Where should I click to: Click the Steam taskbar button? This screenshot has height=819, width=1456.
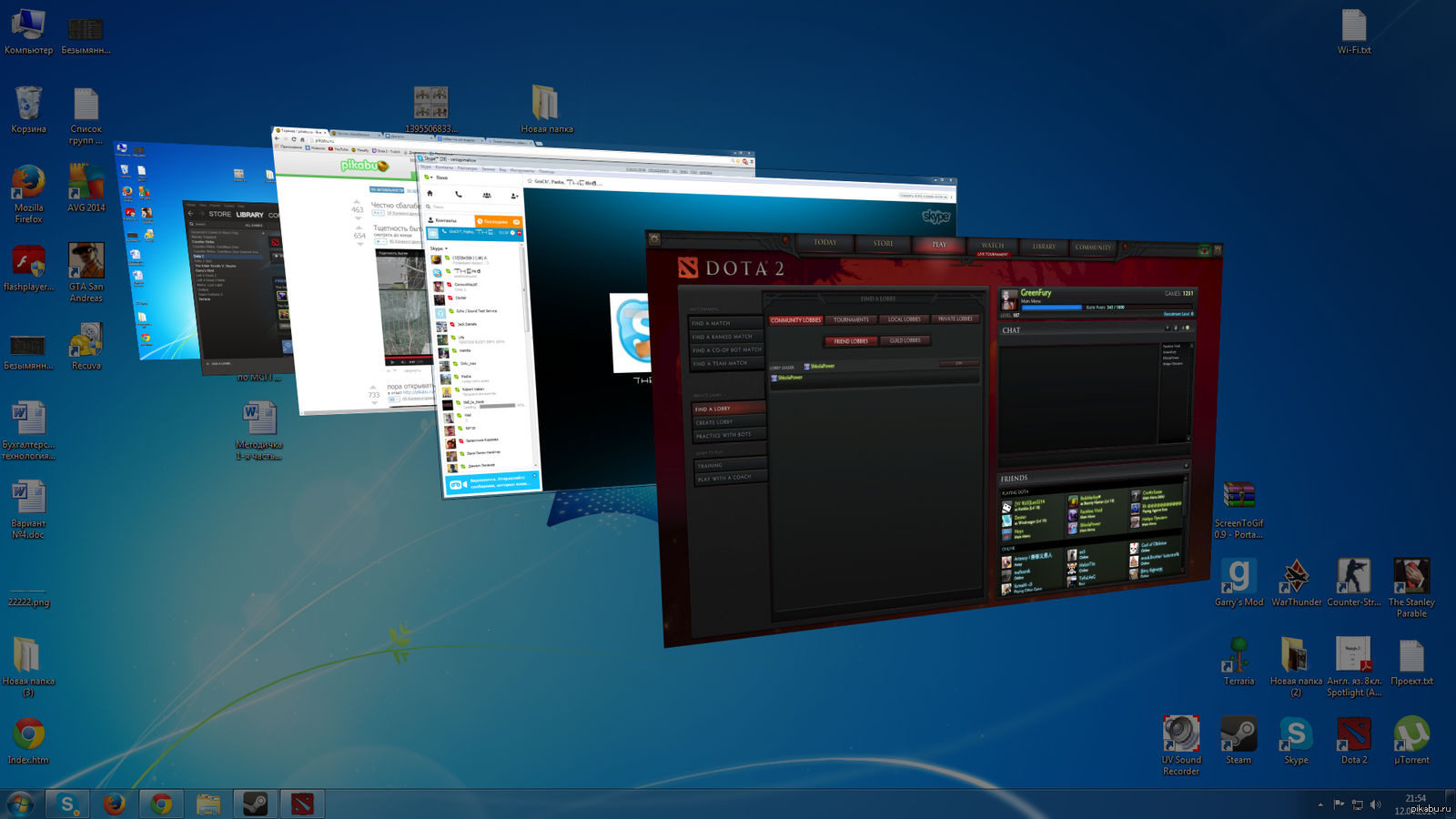click(x=256, y=804)
